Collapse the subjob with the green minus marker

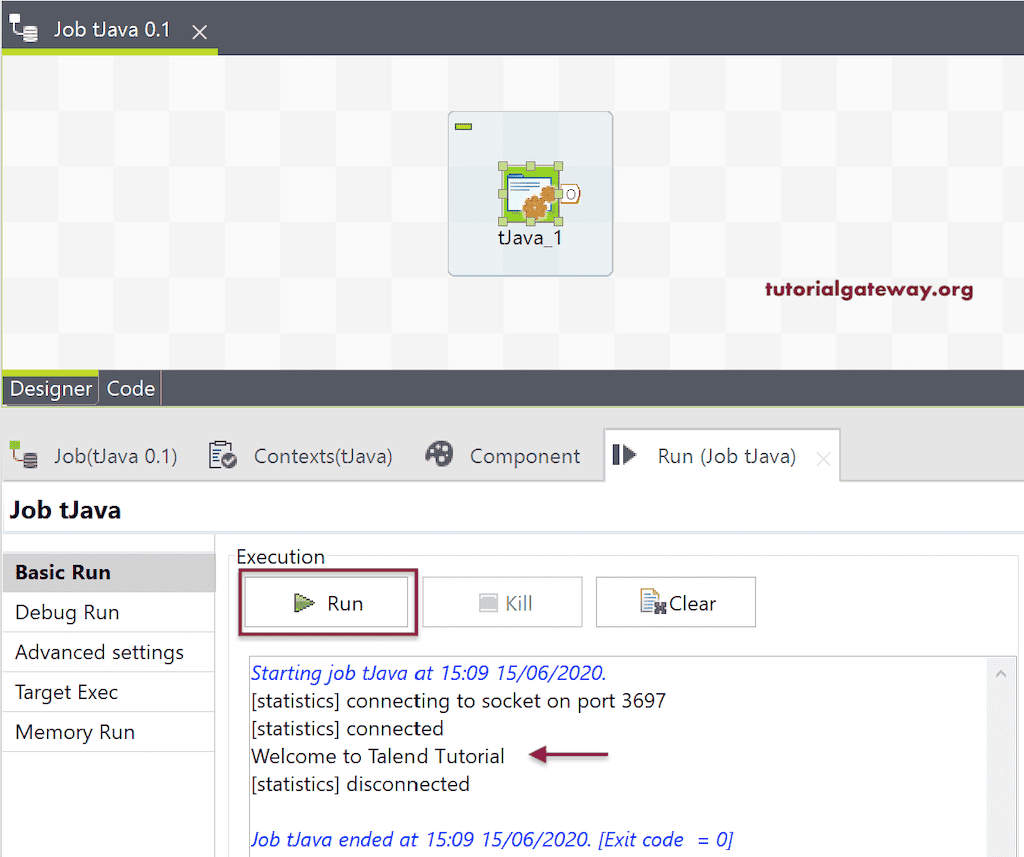pyautogui.click(x=463, y=127)
